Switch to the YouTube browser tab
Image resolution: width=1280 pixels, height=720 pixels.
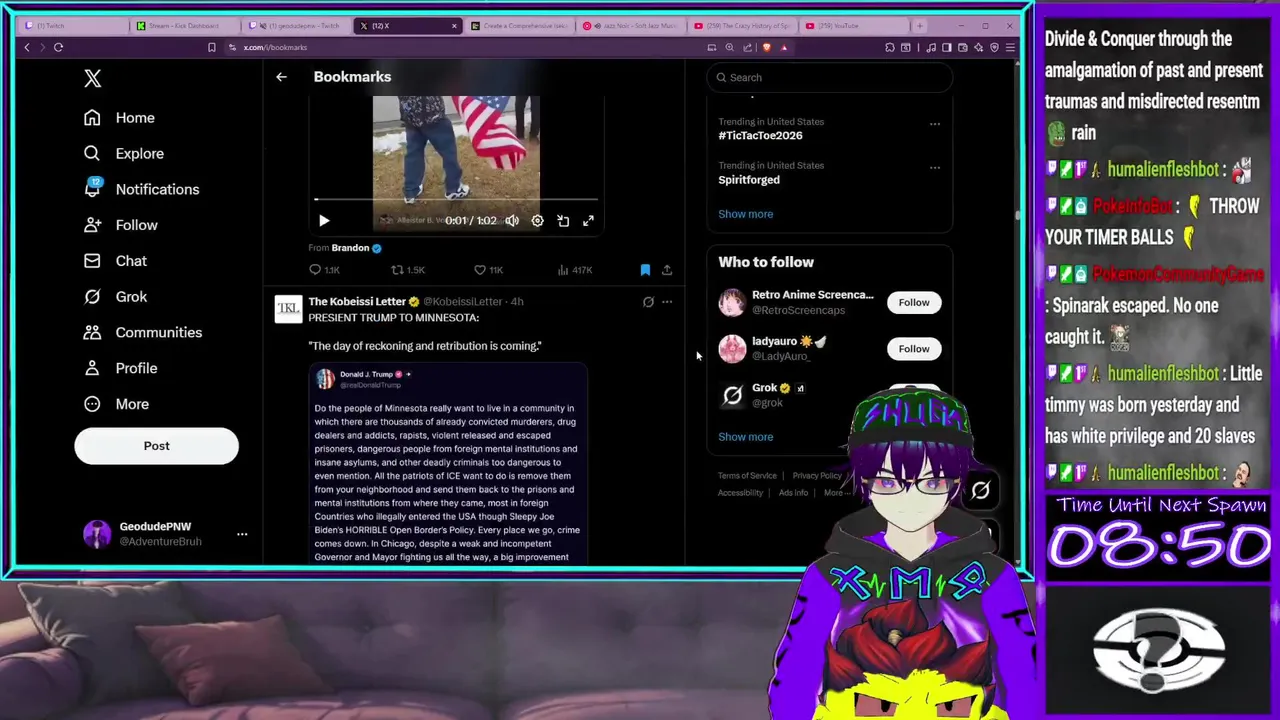853,26
